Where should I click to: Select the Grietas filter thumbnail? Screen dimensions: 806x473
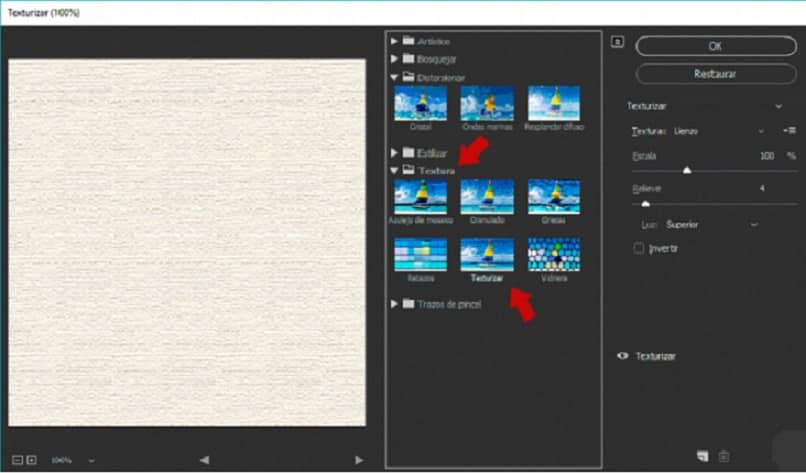(554, 197)
